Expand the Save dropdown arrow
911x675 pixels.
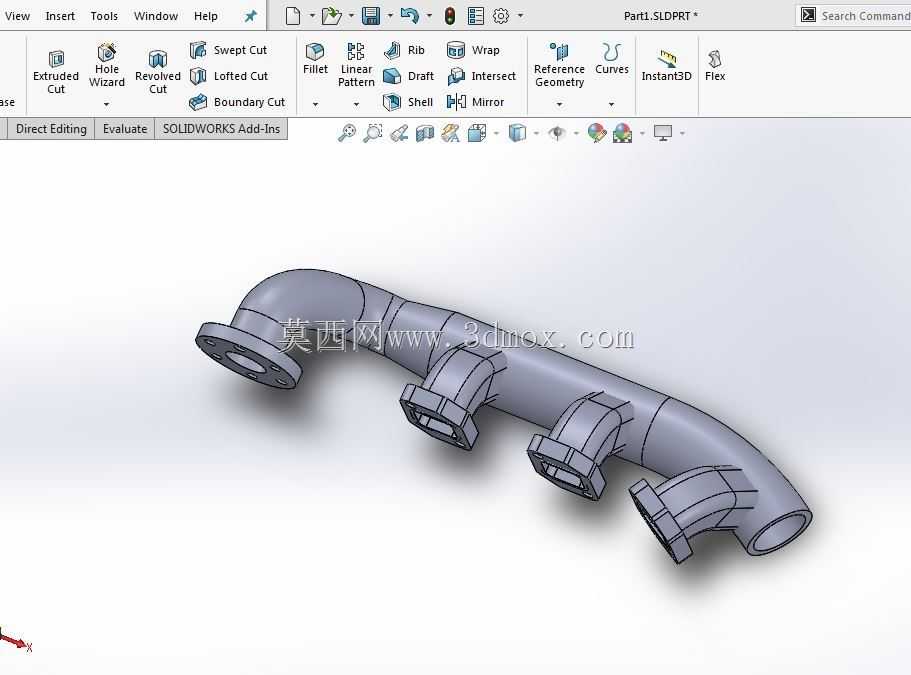(390, 16)
